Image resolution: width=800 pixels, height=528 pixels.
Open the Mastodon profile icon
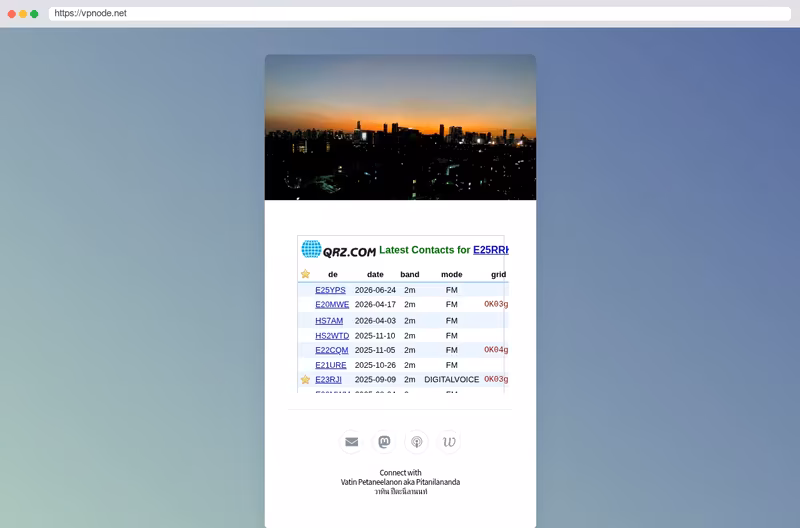[x=384, y=442]
